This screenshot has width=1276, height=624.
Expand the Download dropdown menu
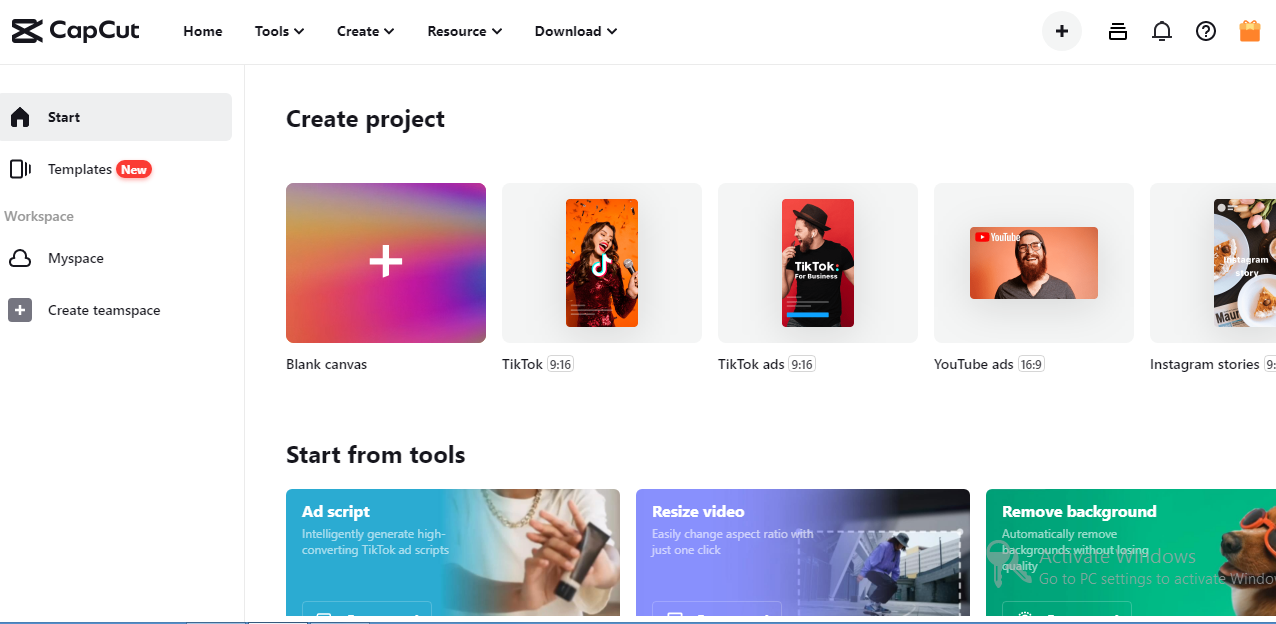click(576, 31)
